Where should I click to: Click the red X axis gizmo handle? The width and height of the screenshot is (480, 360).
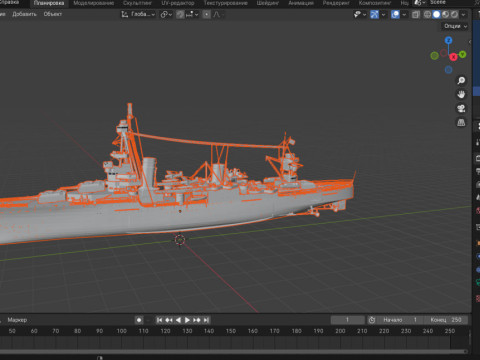point(453,57)
